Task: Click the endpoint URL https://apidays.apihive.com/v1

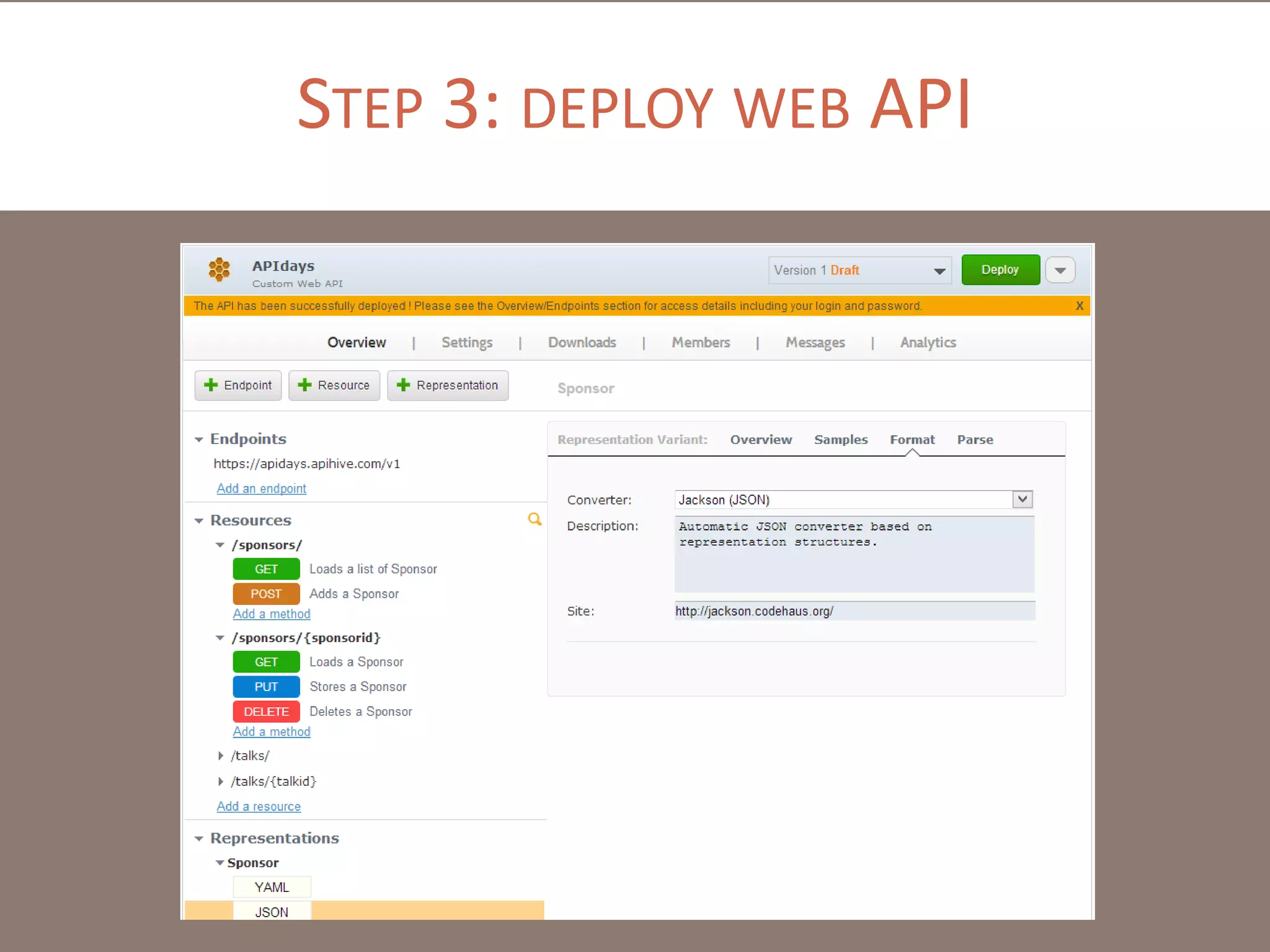Action: pyautogui.click(x=307, y=464)
